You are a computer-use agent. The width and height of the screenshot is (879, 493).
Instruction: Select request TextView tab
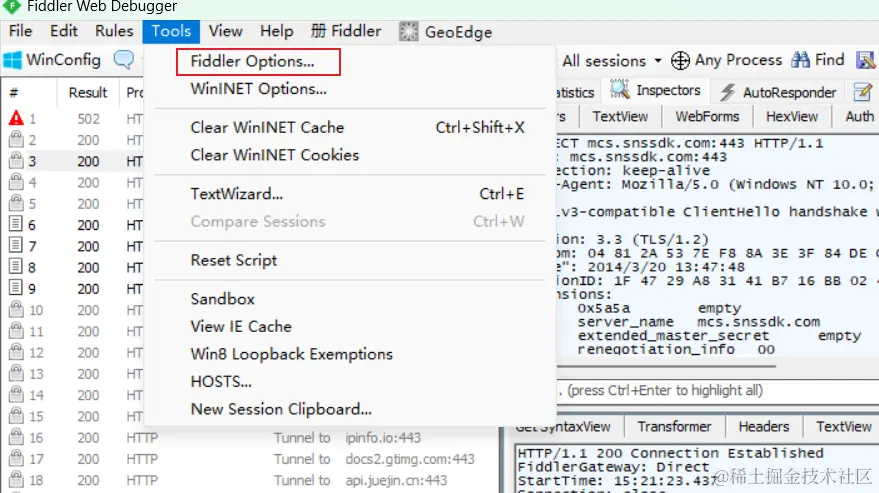[x=620, y=117]
